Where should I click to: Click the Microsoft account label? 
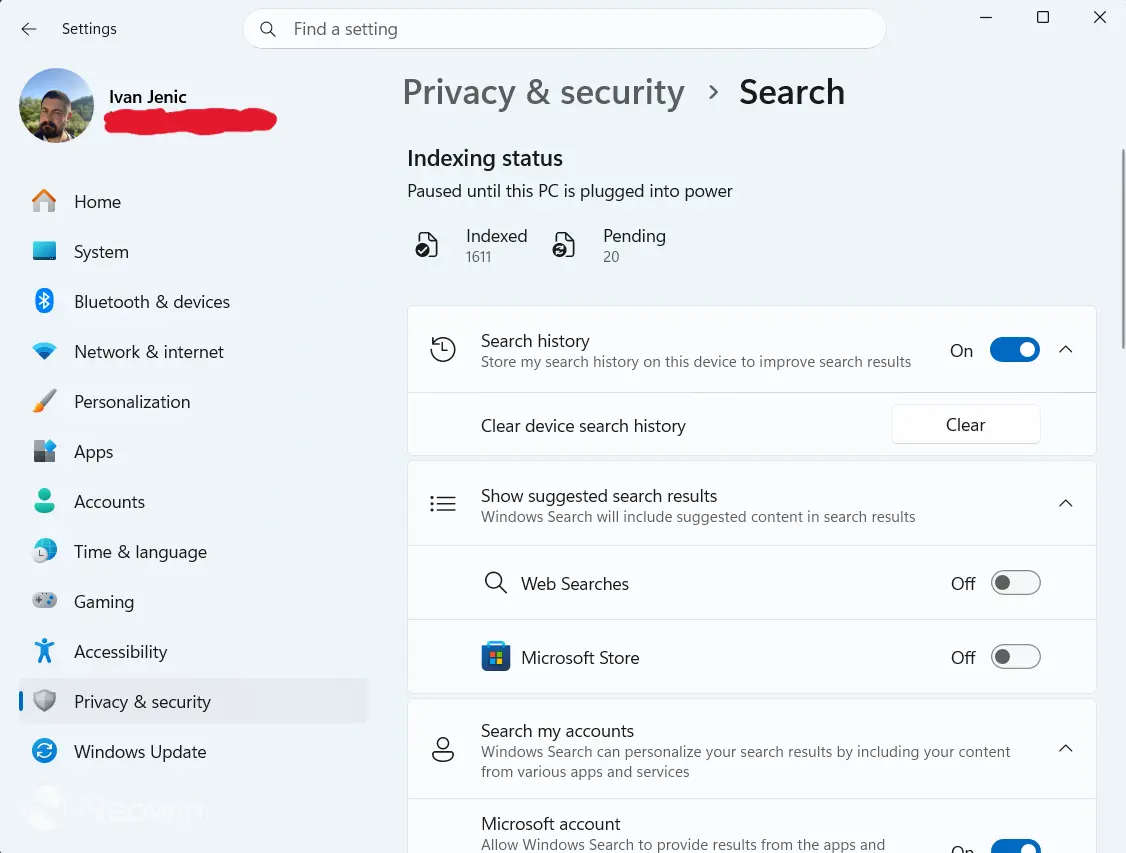click(551, 824)
